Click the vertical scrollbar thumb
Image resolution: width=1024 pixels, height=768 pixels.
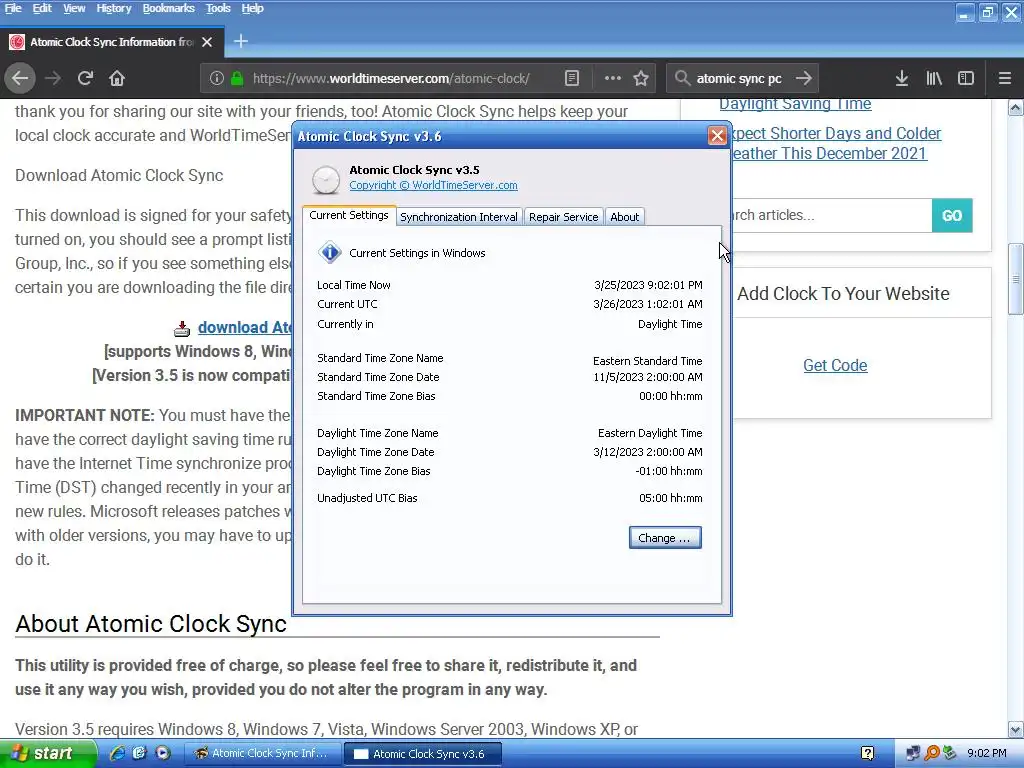(1016, 279)
